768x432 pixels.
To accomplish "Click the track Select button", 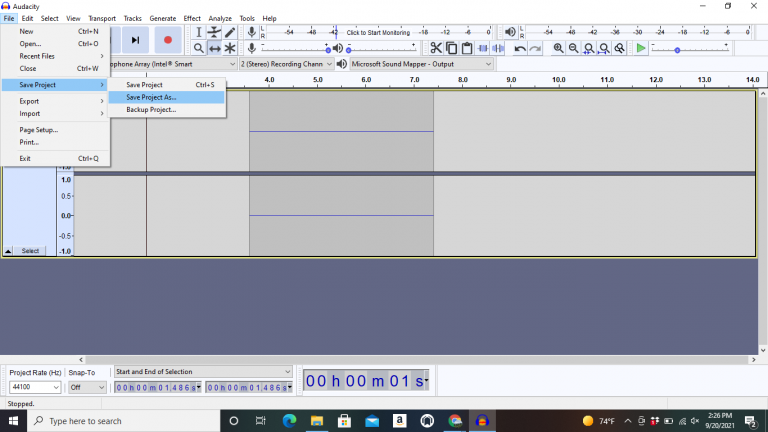I will pos(30,251).
